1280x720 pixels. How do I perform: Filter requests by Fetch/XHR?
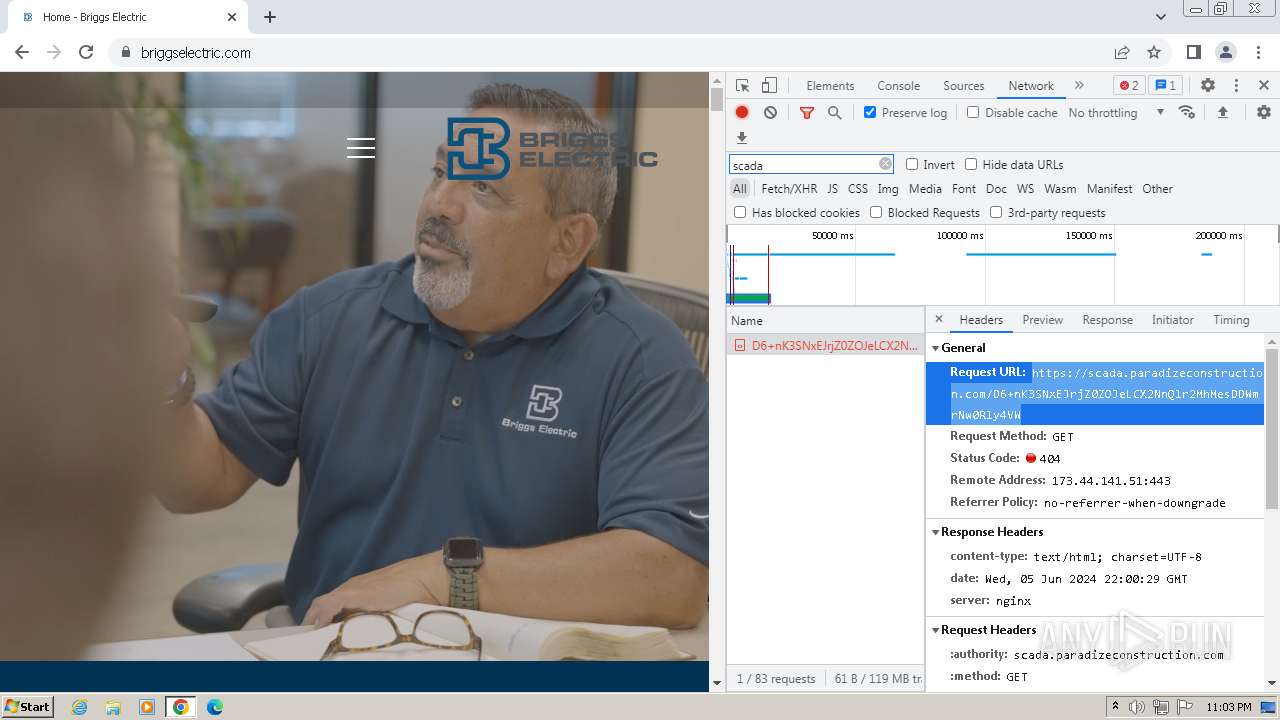pos(789,189)
